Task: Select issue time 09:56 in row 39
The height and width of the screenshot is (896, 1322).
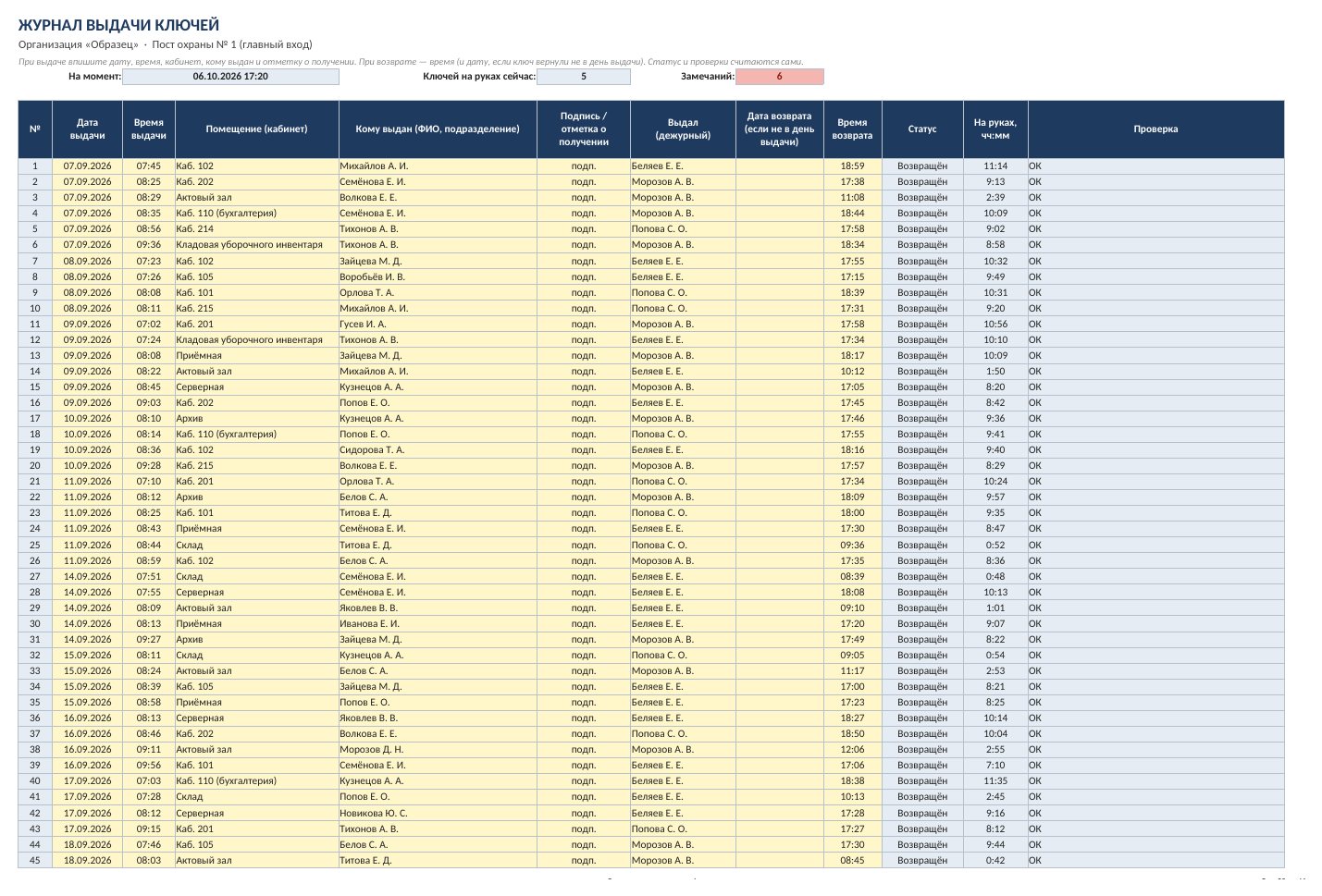Action: [x=148, y=766]
